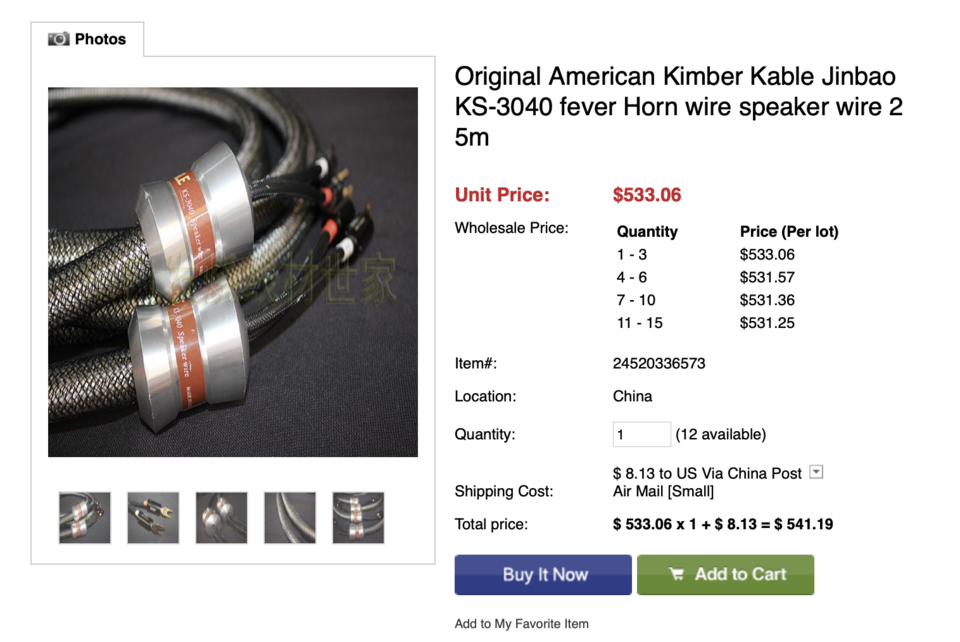Show the fifth thumbnail of stacked barrels
Image resolution: width=960 pixels, height=642 pixels.
click(358, 518)
